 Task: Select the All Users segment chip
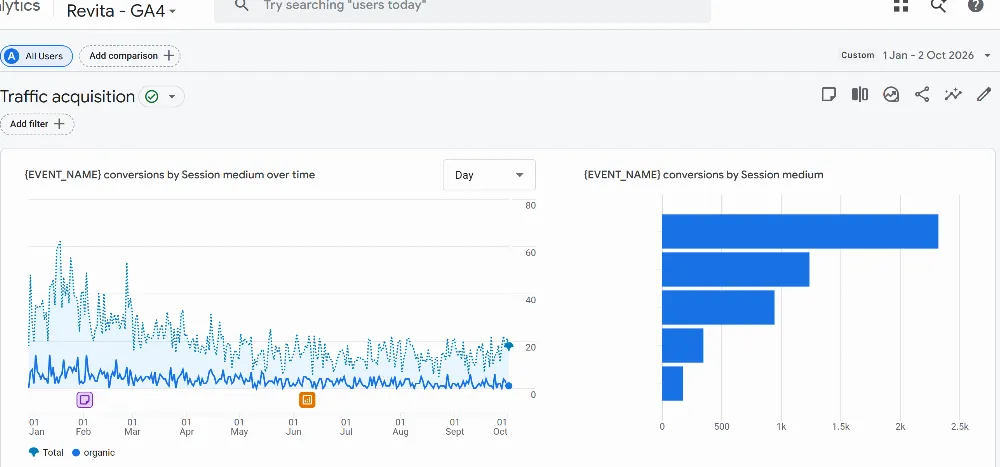coord(36,56)
